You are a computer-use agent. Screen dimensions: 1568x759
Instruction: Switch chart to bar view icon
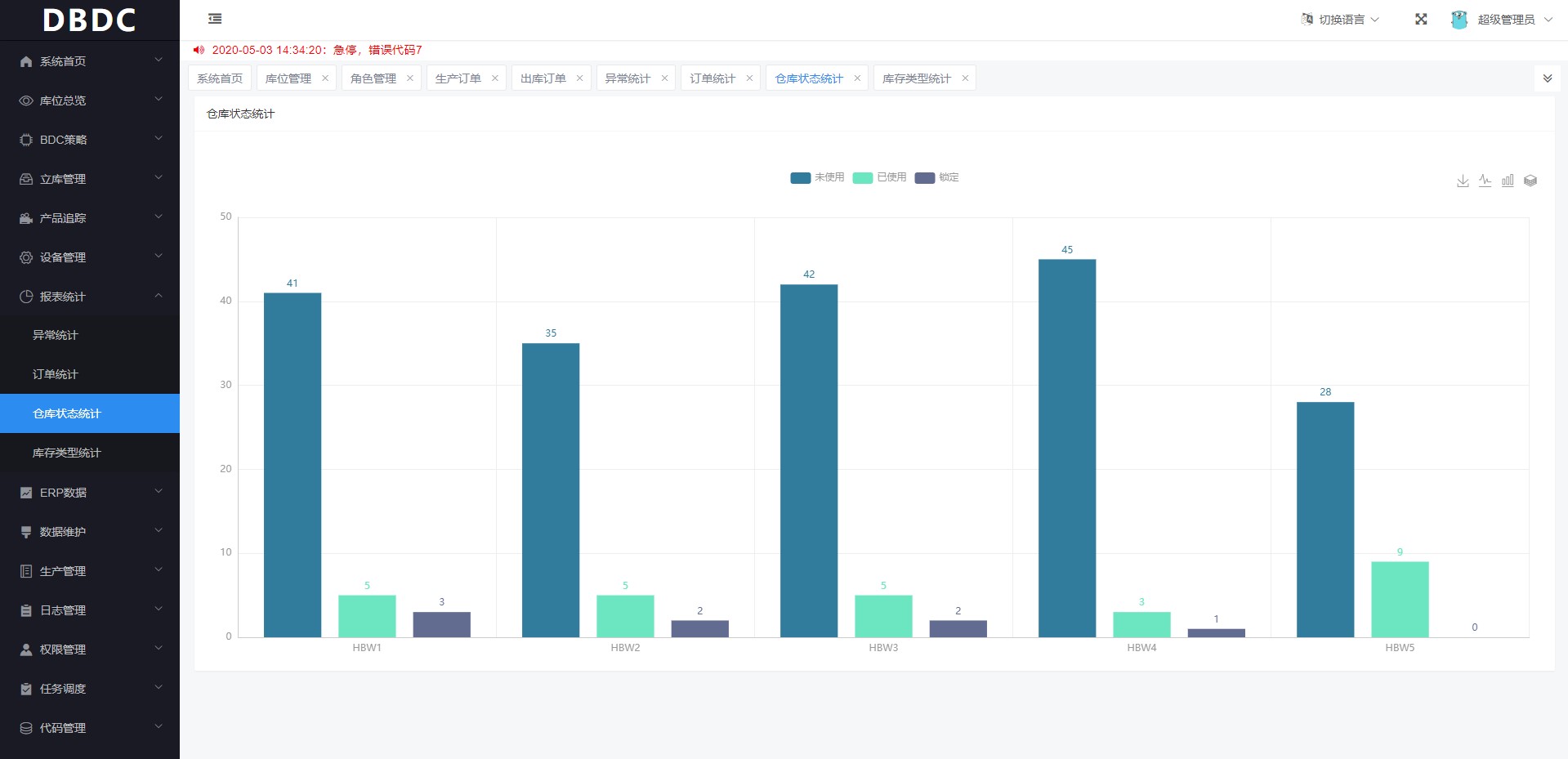click(x=1508, y=181)
